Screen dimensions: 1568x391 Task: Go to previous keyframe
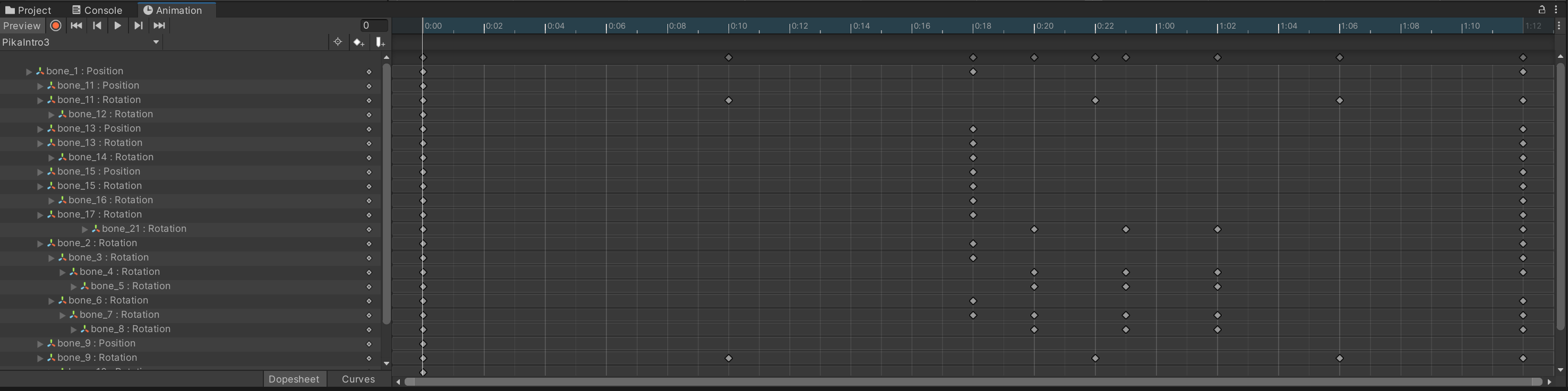pyautogui.click(x=97, y=25)
